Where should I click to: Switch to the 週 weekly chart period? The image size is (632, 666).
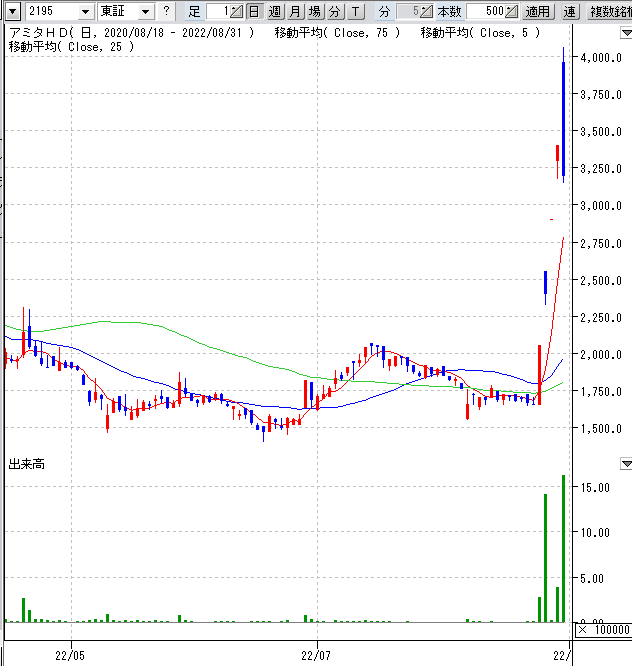275,11
